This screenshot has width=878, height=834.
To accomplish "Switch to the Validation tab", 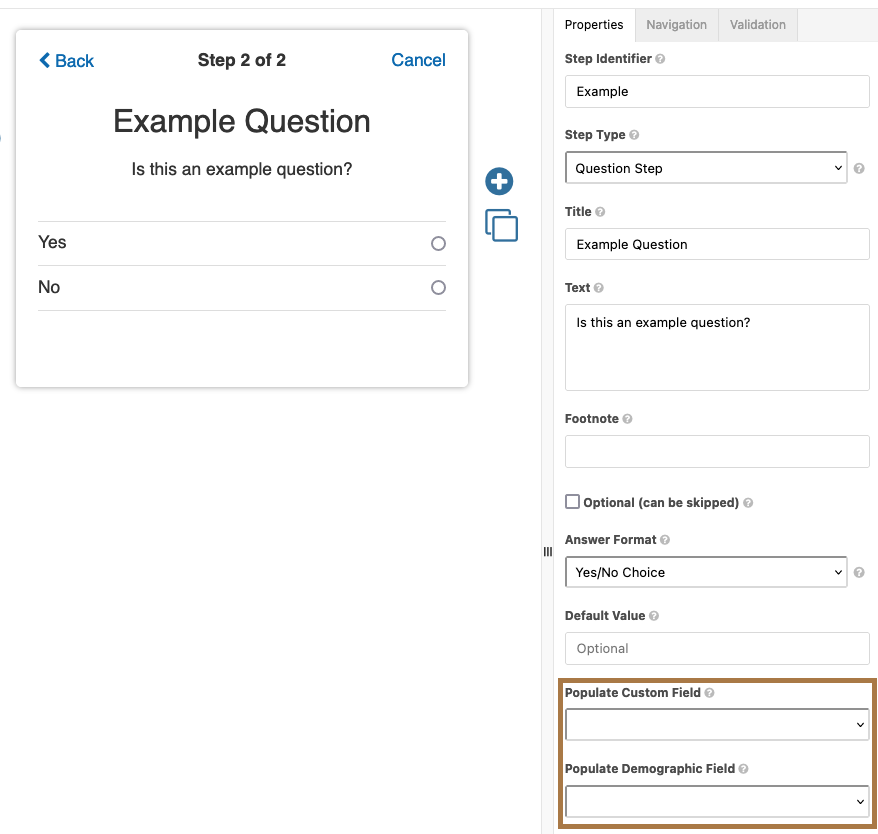I will click(757, 25).
